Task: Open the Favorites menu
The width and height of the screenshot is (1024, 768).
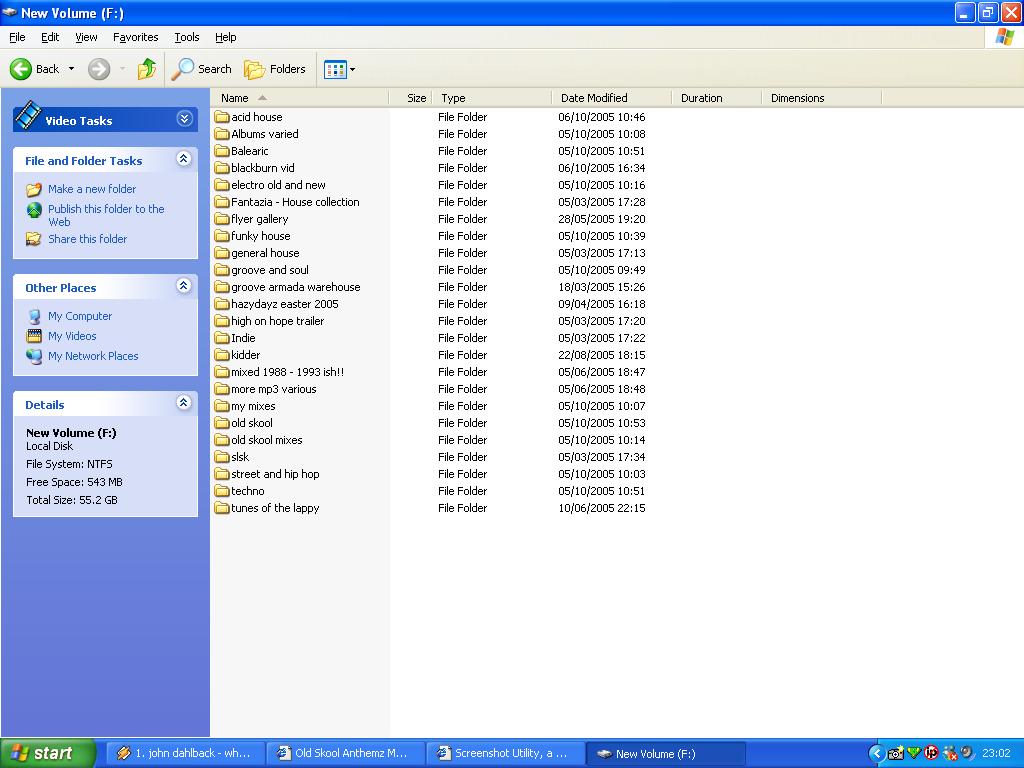Action: [x=135, y=37]
